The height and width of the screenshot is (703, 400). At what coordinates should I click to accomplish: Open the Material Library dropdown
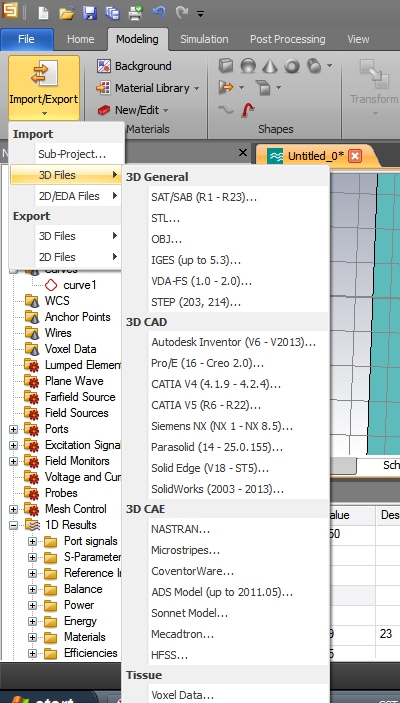[x=148, y=88]
